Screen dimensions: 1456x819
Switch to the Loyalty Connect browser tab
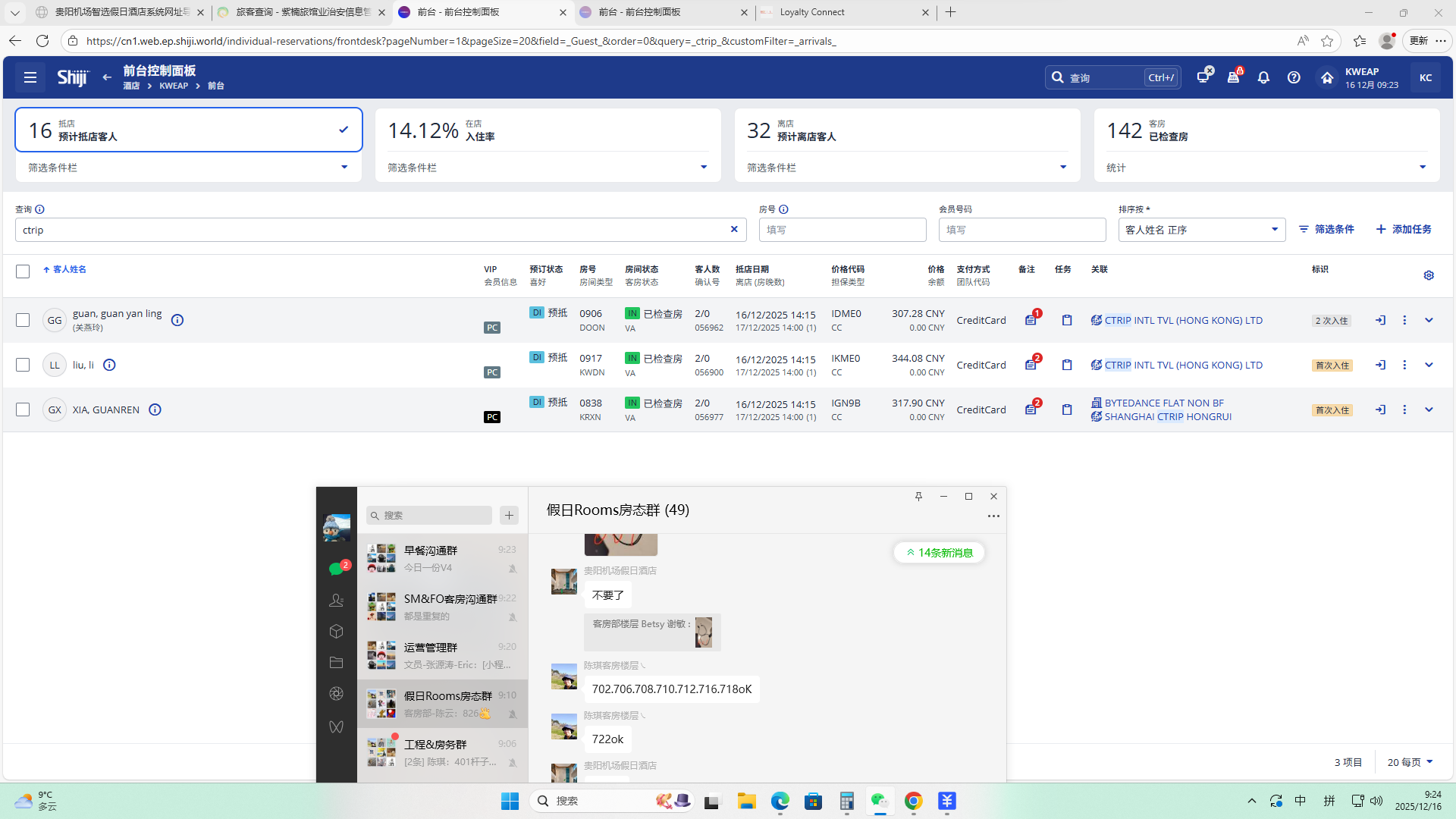(811, 12)
